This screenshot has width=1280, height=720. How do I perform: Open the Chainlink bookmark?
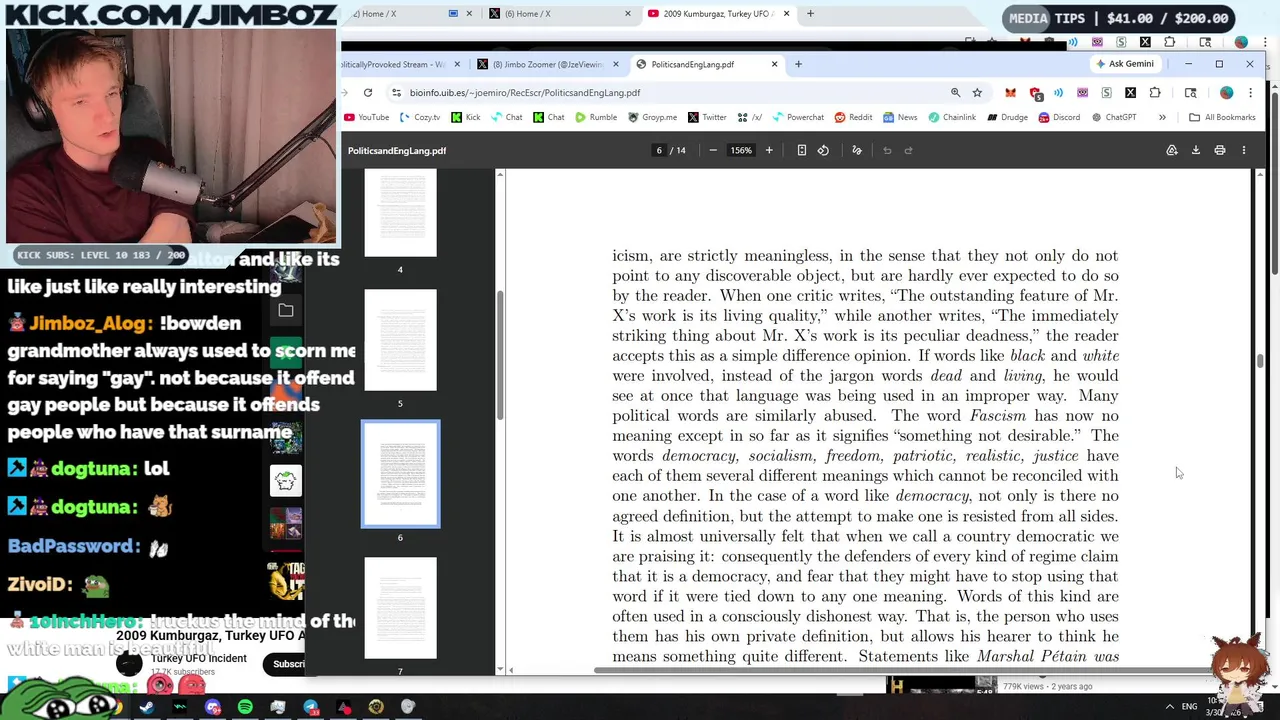(951, 117)
